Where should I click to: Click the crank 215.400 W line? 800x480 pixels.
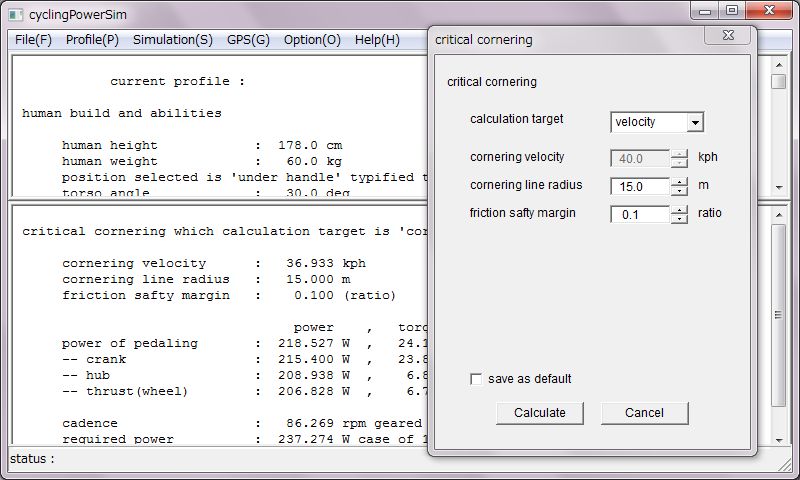pyautogui.click(x=244, y=359)
